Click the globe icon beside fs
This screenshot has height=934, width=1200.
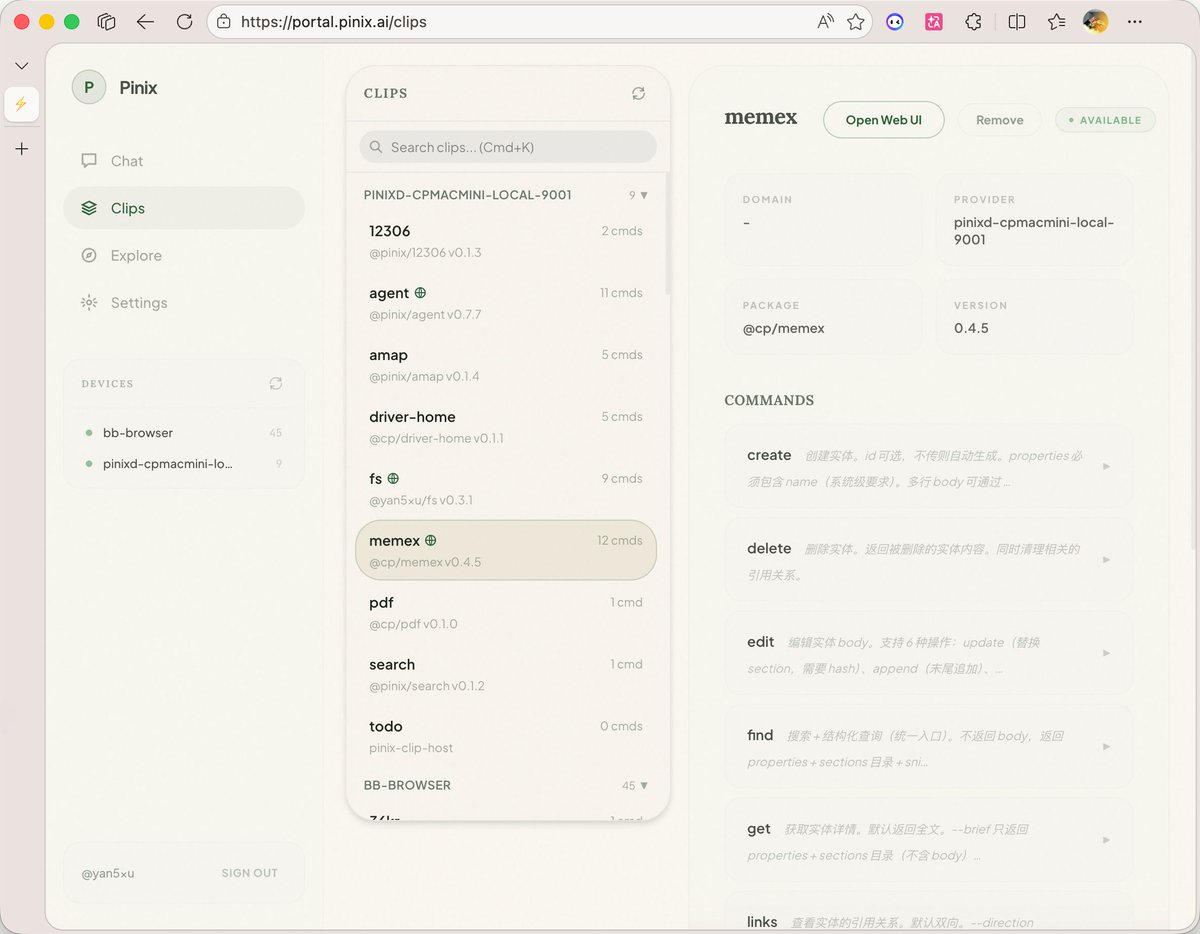coord(393,479)
